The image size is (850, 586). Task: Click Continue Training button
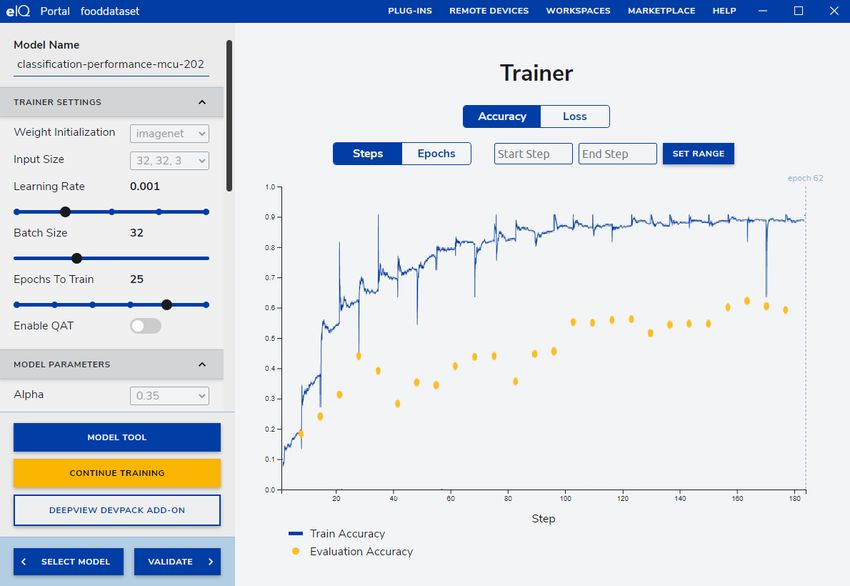coord(117,473)
